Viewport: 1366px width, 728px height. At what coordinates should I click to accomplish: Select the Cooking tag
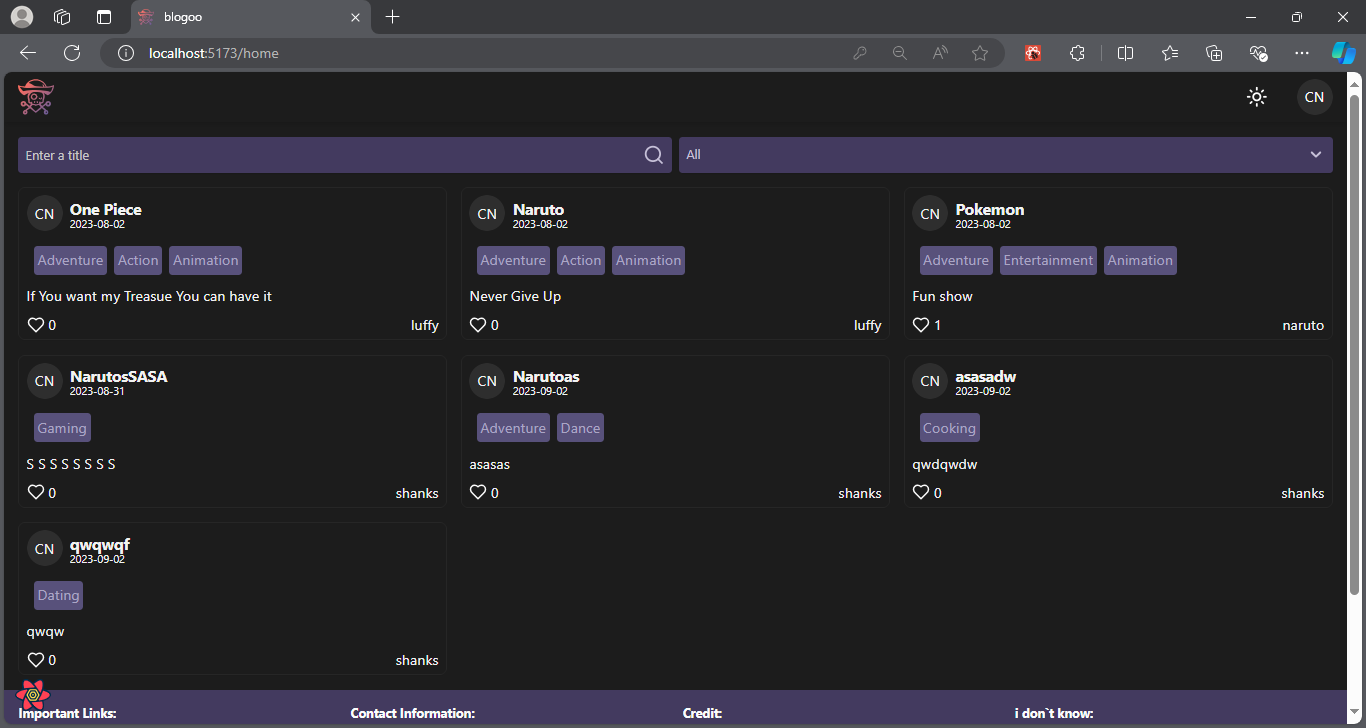tap(949, 428)
